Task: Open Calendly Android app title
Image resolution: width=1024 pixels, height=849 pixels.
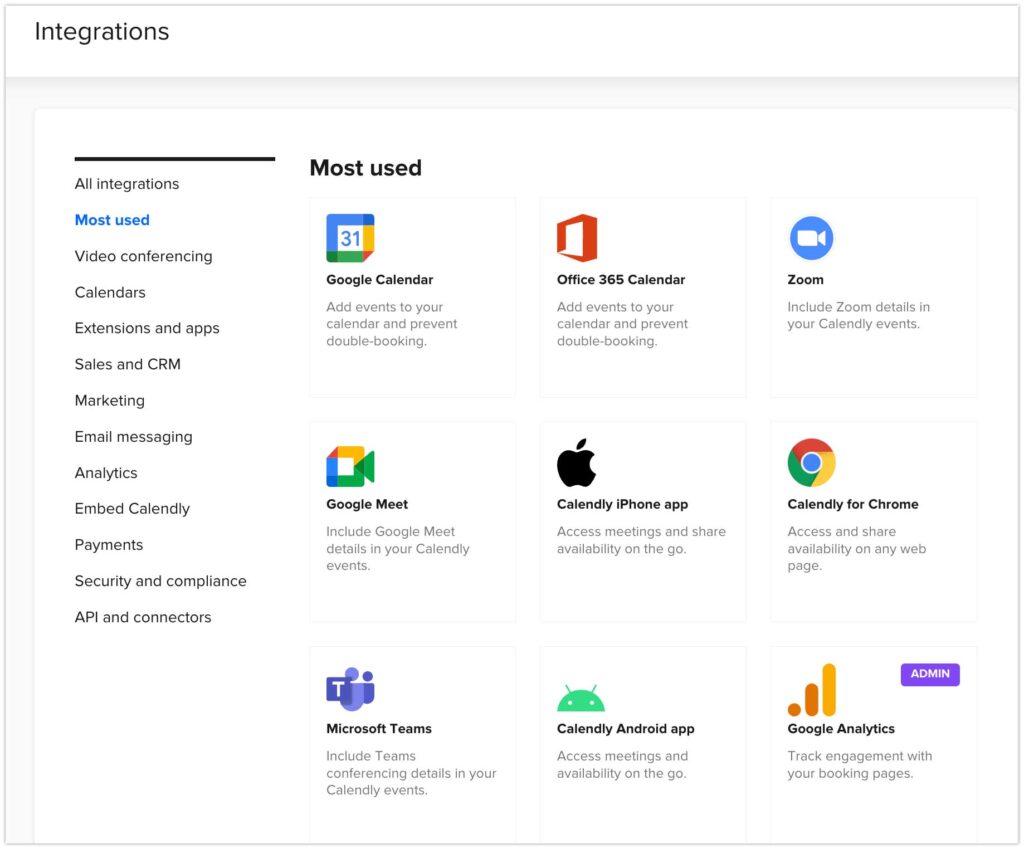Action: (x=625, y=729)
